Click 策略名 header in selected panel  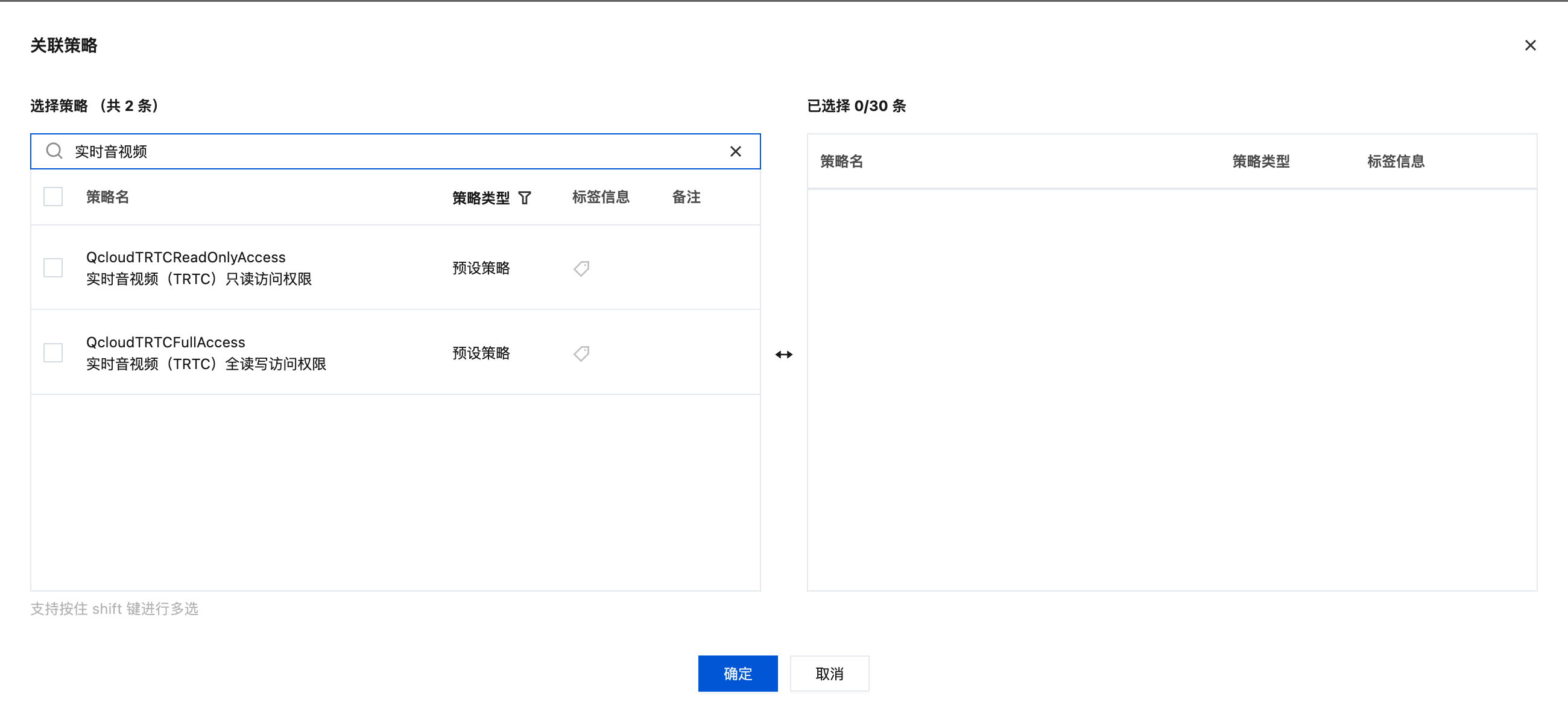[x=841, y=161]
